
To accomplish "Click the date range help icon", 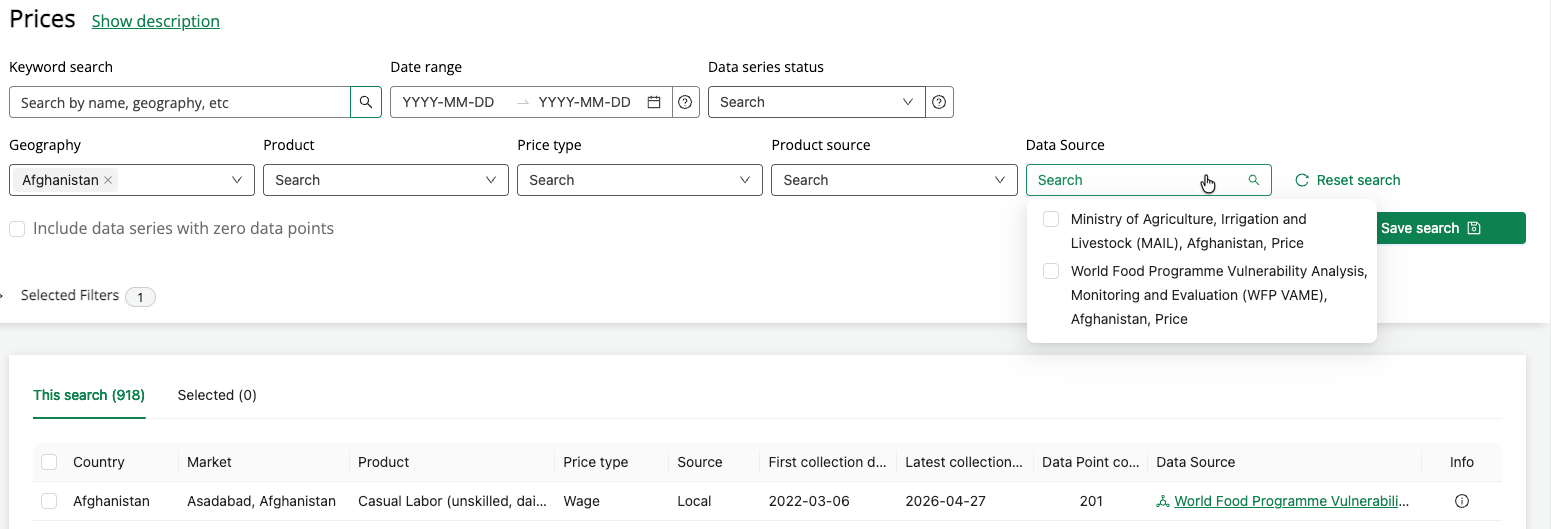I will click(x=685, y=102).
